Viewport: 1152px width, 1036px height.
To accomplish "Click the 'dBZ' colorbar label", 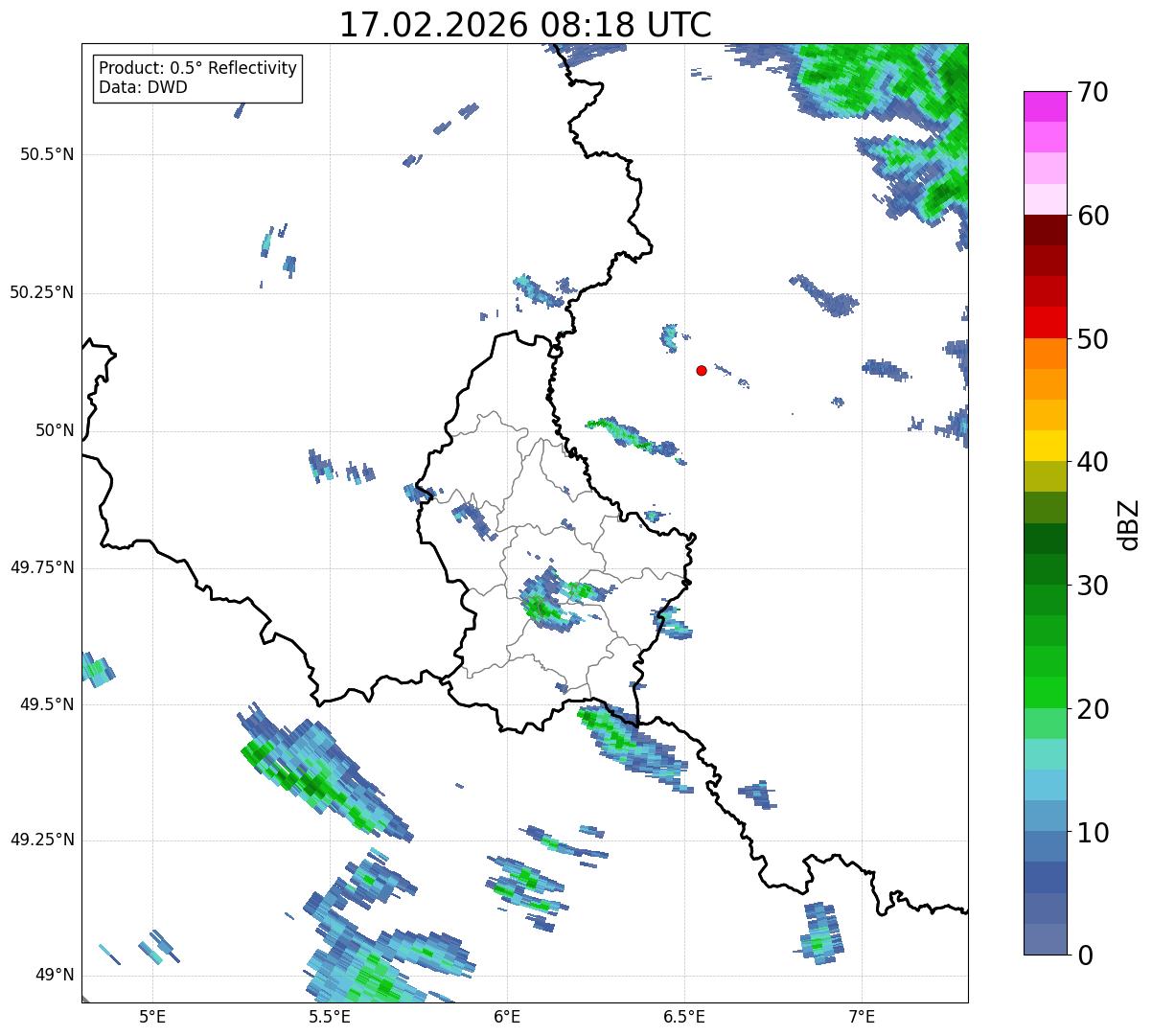I will pyautogui.click(x=1129, y=524).
